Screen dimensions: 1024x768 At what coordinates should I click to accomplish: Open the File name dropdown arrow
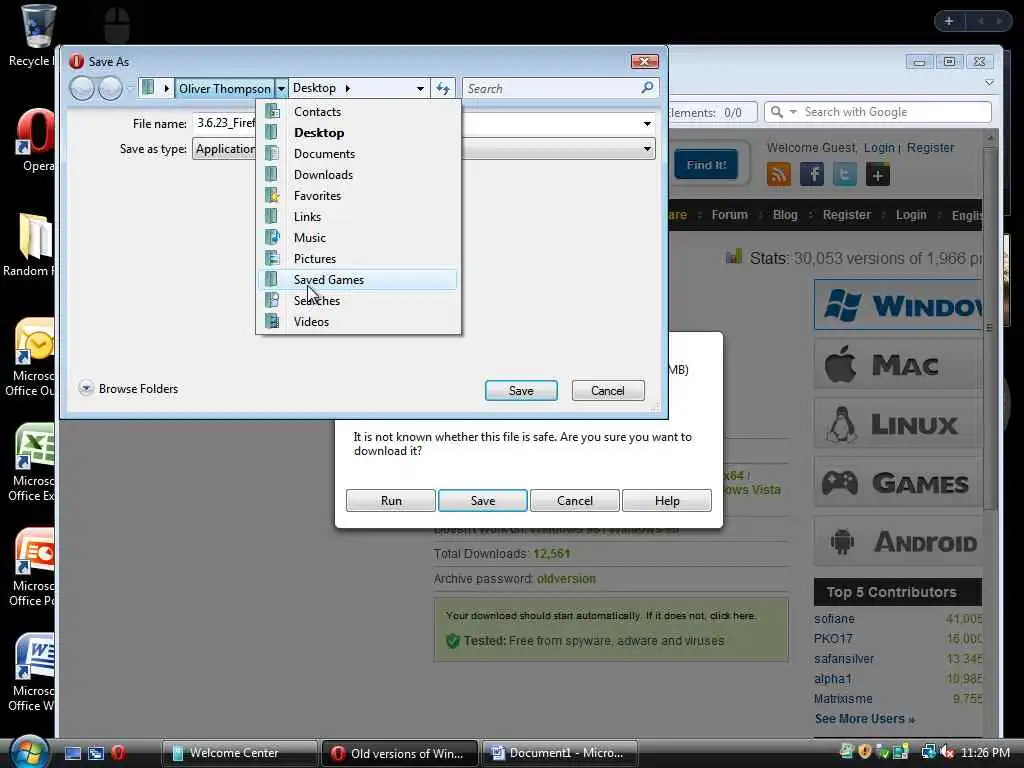click(x=647, y=123)
